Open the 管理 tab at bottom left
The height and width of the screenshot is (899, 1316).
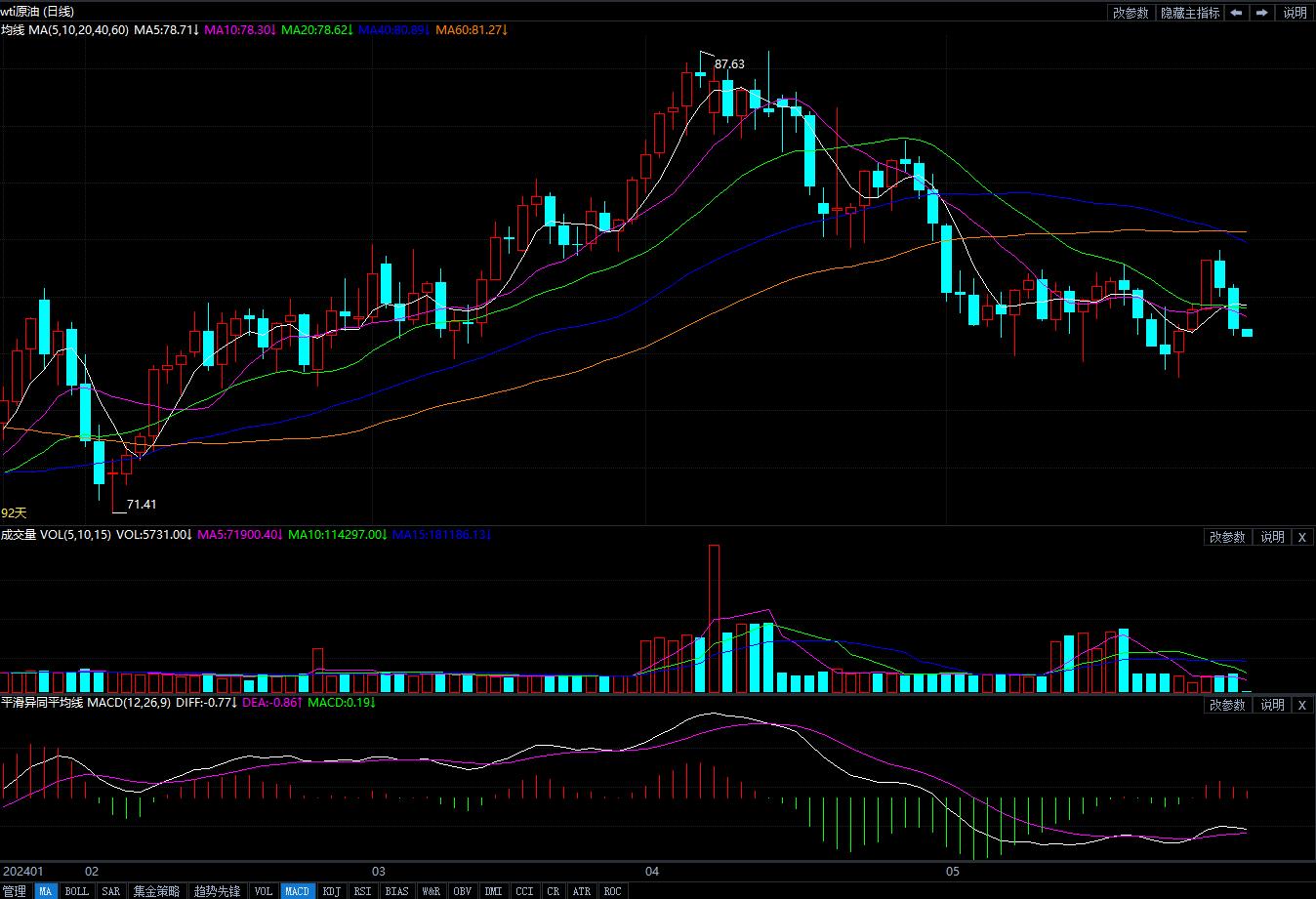[15, 891]
